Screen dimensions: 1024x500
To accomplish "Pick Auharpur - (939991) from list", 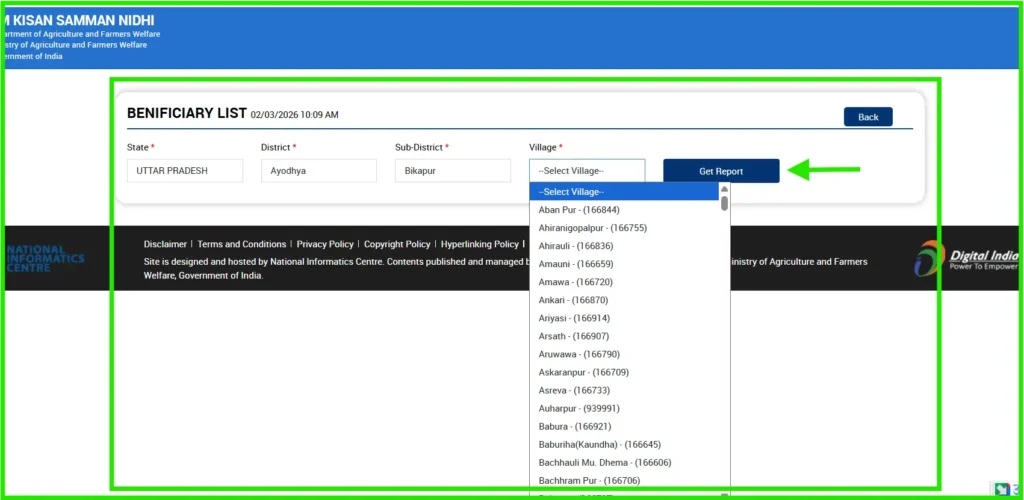I will tap(624, 409).
